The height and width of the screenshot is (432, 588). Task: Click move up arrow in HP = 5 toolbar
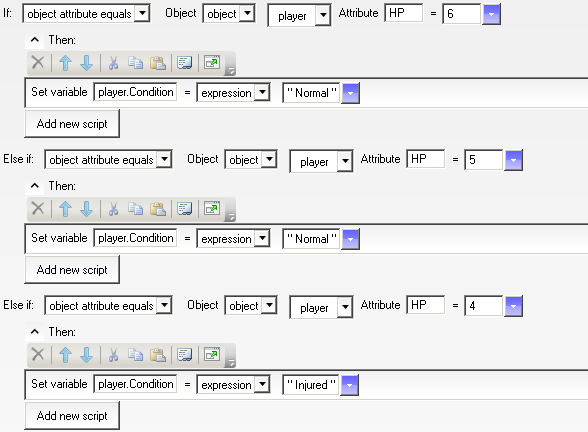pos(65,209)
